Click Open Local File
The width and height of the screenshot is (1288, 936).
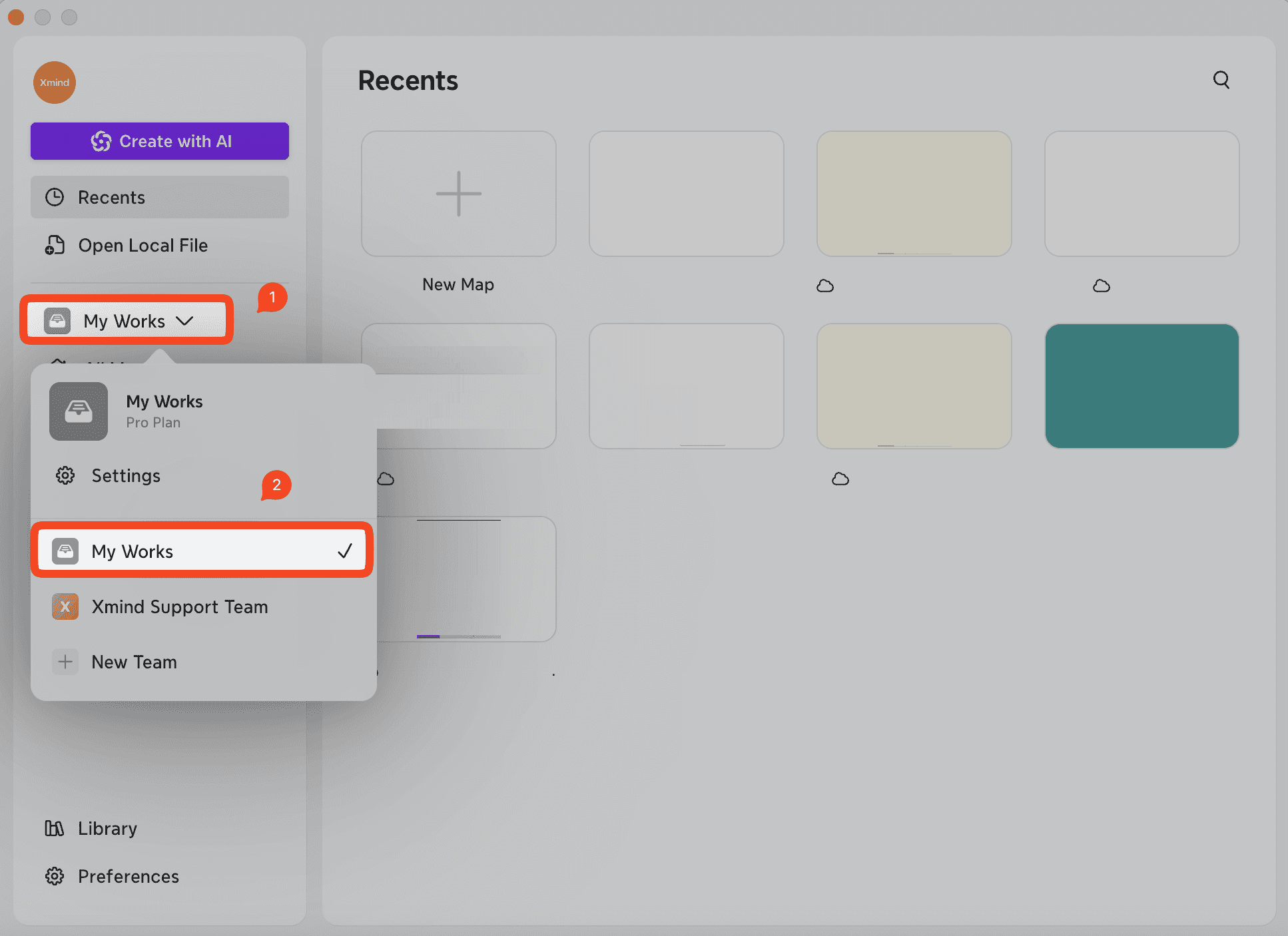143,246
